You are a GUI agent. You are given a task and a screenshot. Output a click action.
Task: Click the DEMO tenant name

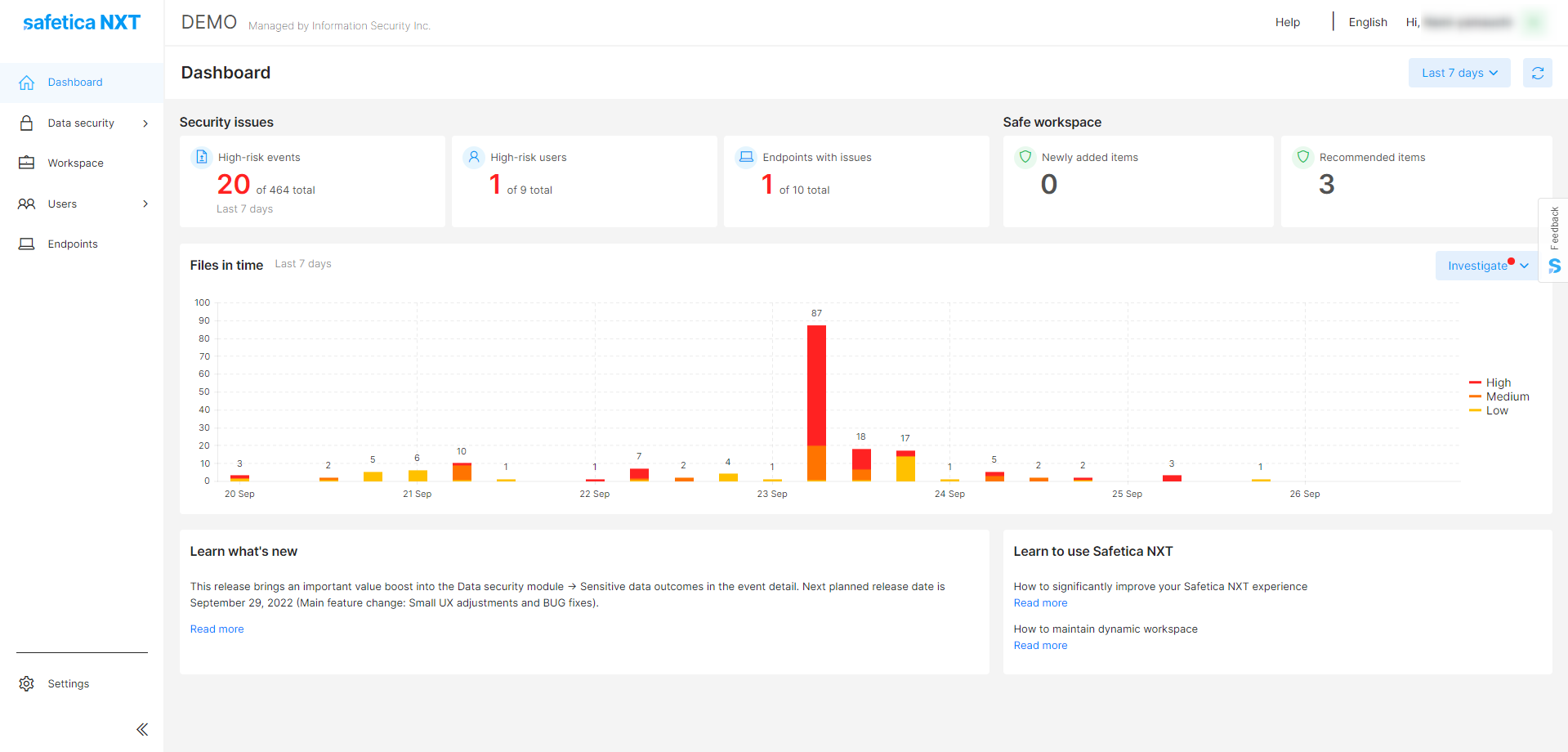(209, 22)
